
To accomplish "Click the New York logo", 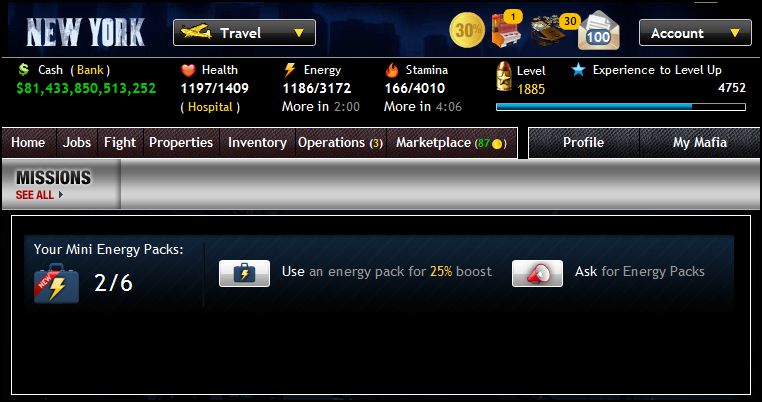I will click(x=86, y=33).
